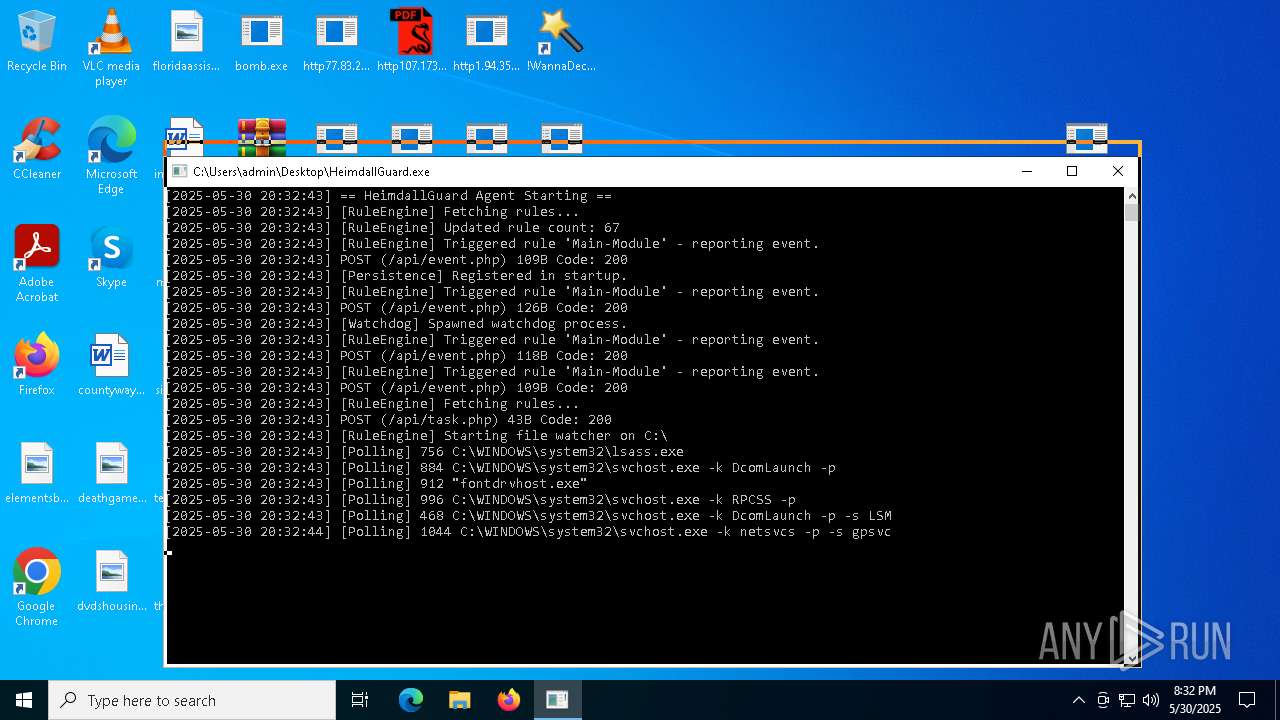
Task: Launch the Skype desktop shortcut
Action: (111, 257)
